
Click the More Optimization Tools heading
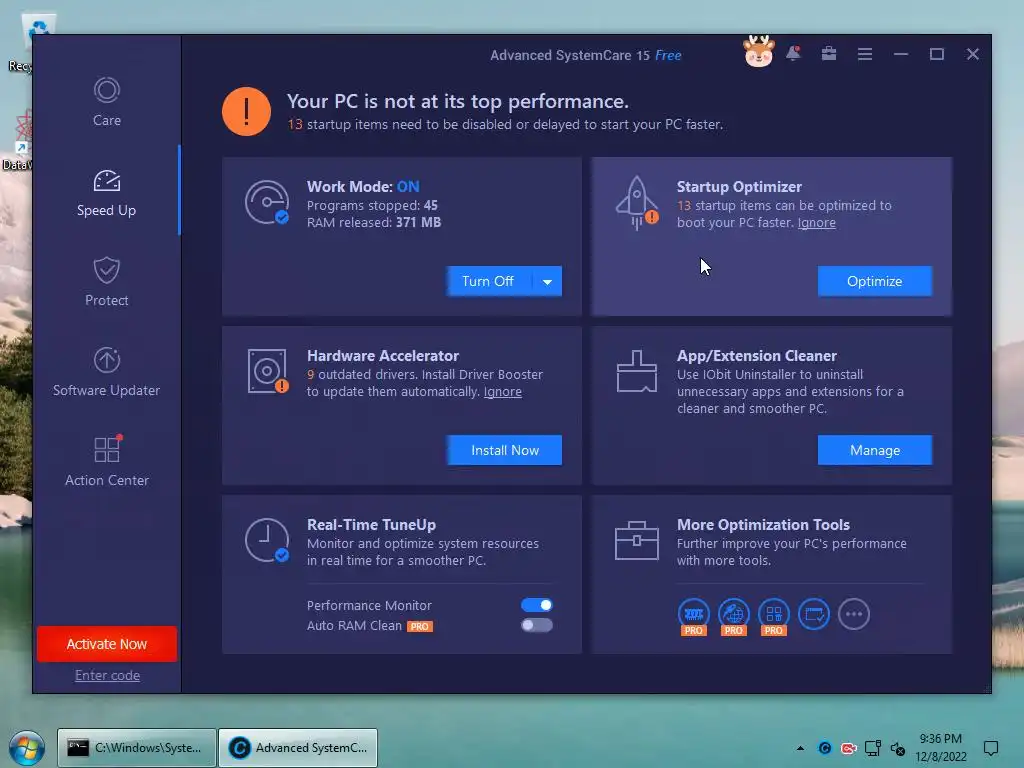(763, 525)
